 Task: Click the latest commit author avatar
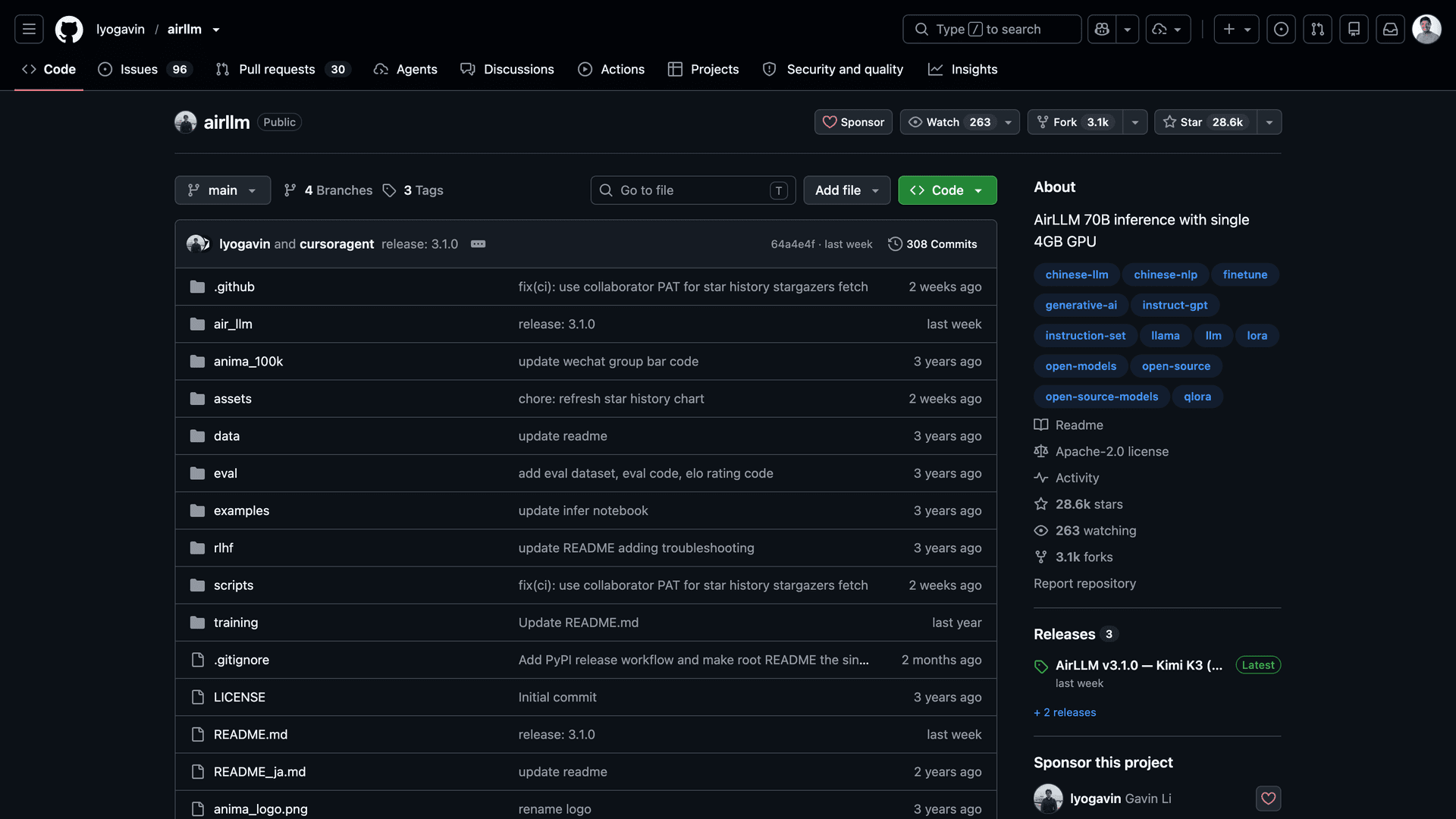pyautogui.click(x=197, y=243)
